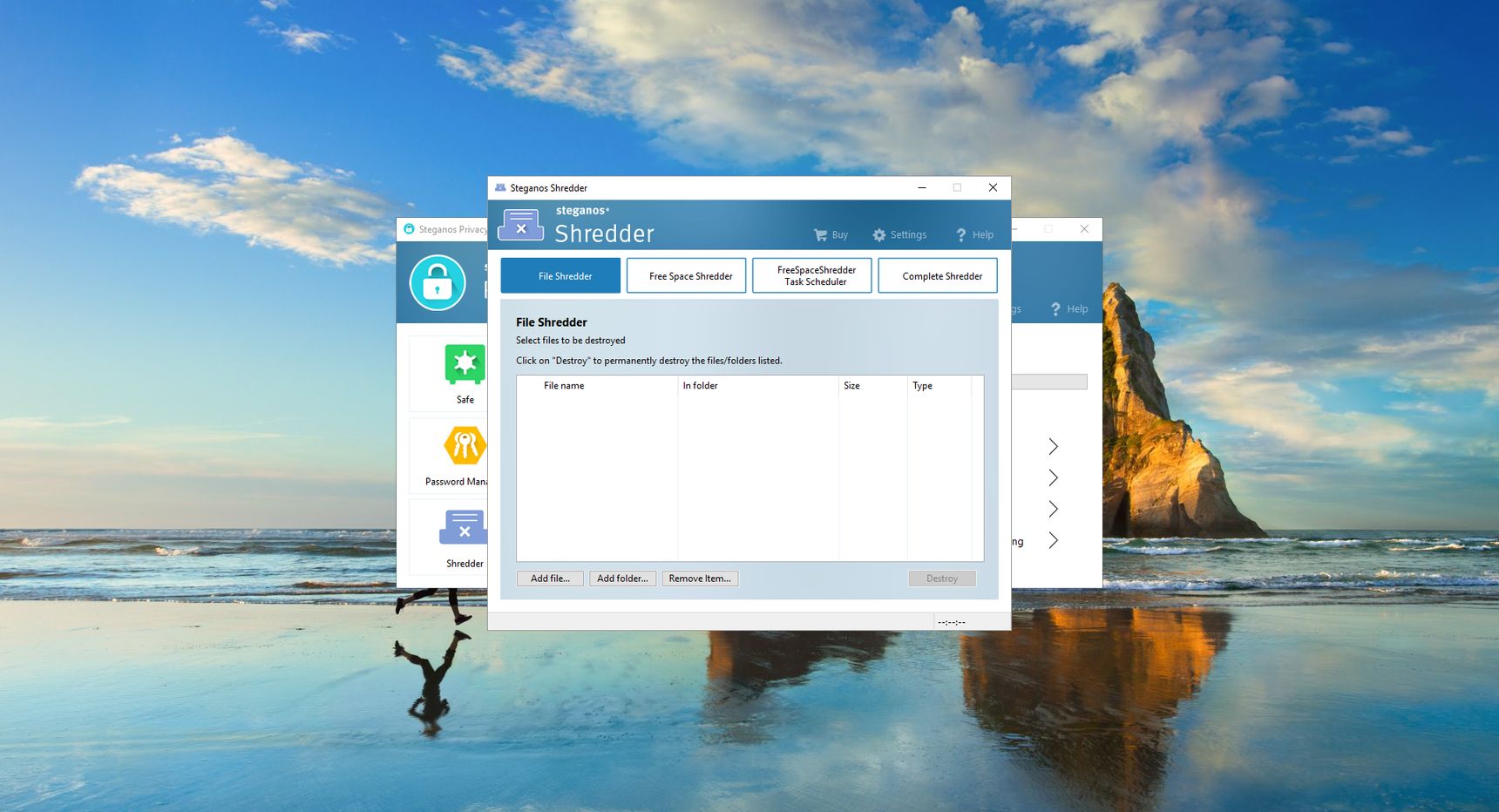Click the Steganos Privacy Suite title bar icon

[x=409, y=229]
